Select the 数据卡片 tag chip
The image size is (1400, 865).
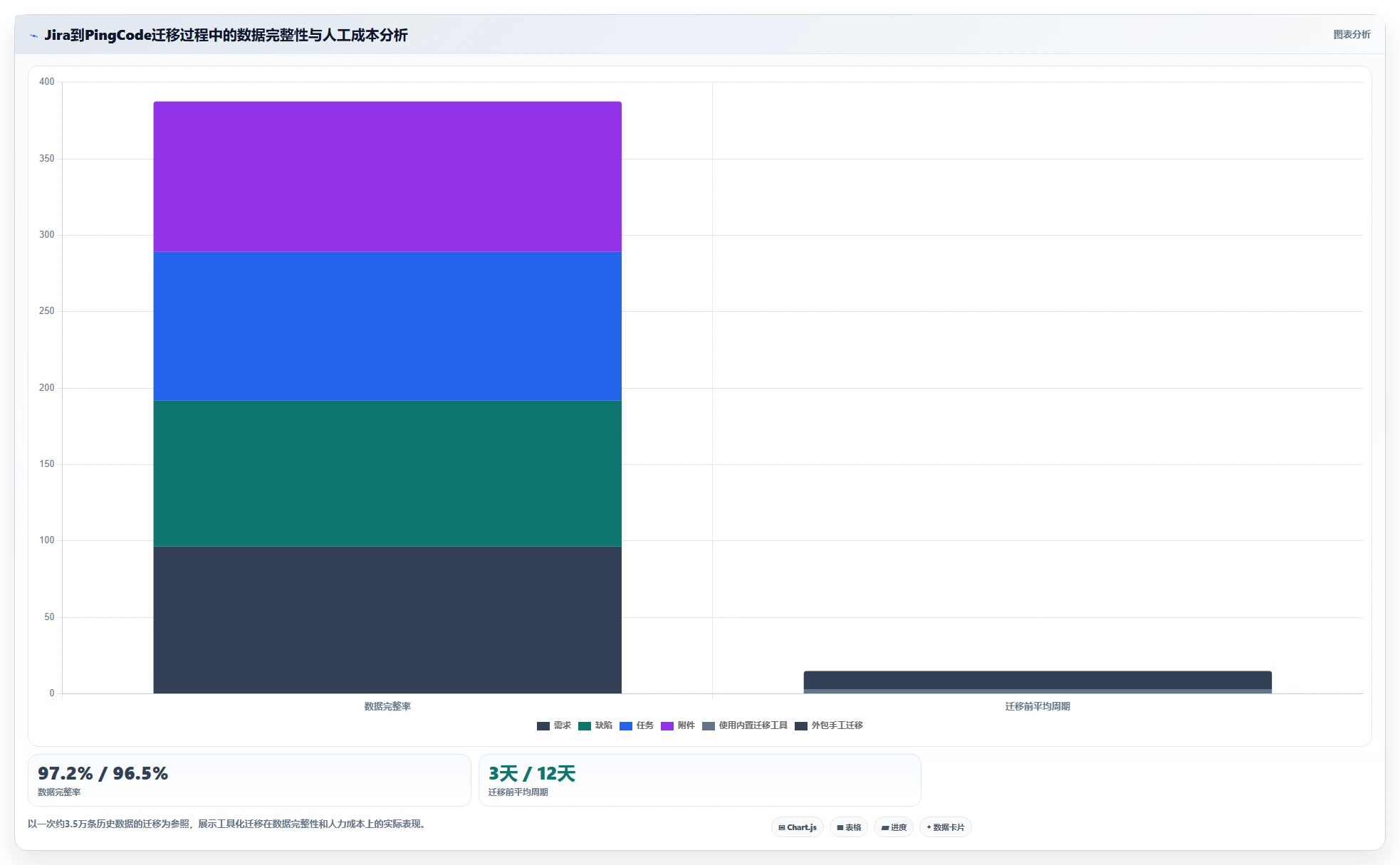[946, 827]
